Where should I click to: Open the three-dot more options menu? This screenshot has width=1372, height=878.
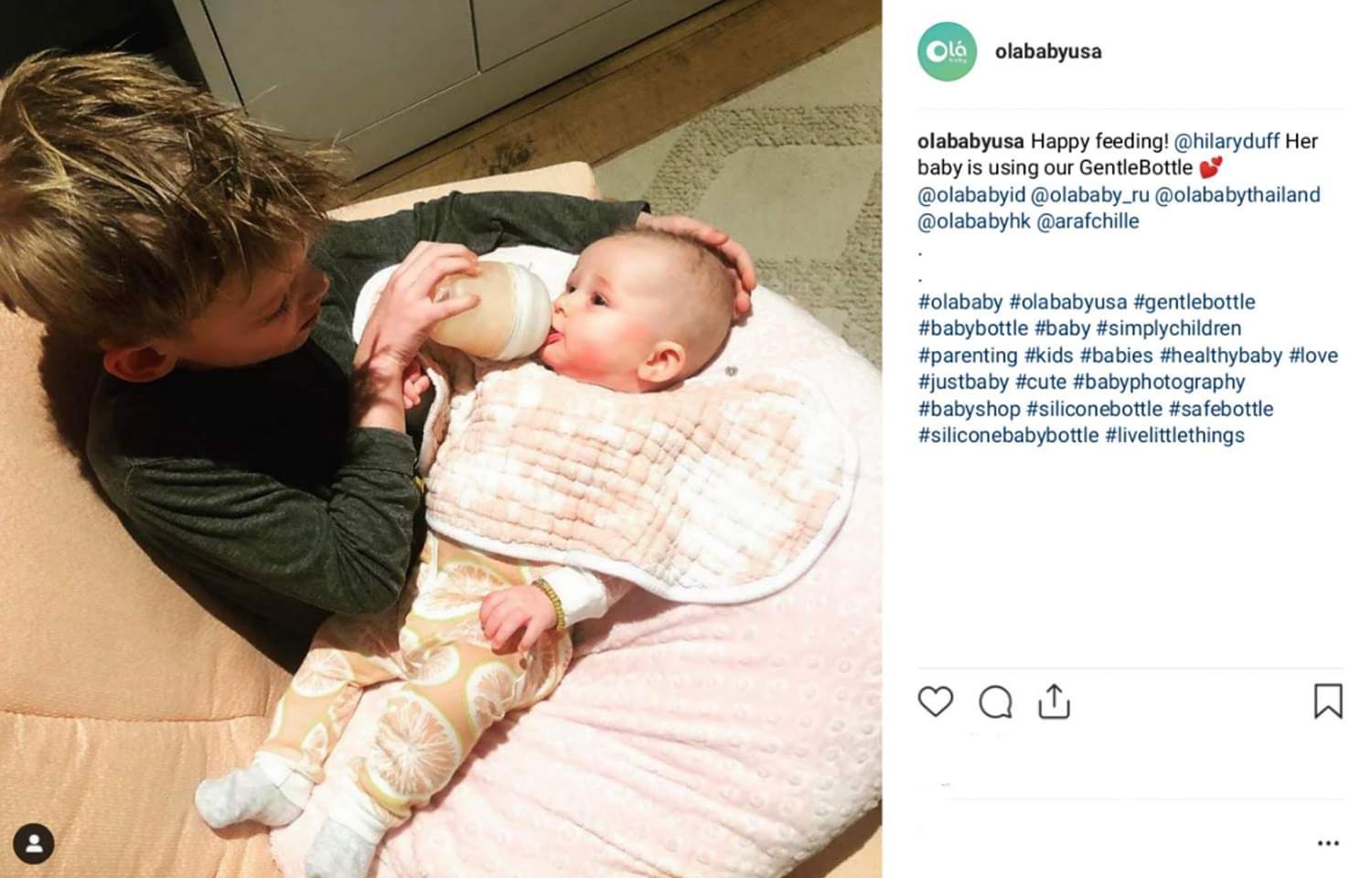point(1328,843)
